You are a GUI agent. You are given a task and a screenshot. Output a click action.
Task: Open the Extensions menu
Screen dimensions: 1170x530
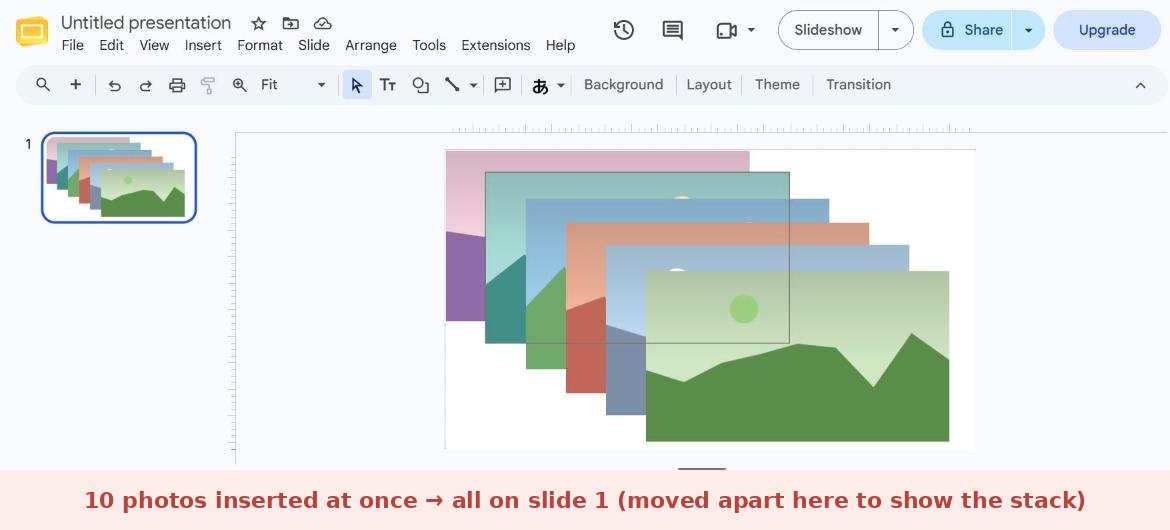pos(495,46)
